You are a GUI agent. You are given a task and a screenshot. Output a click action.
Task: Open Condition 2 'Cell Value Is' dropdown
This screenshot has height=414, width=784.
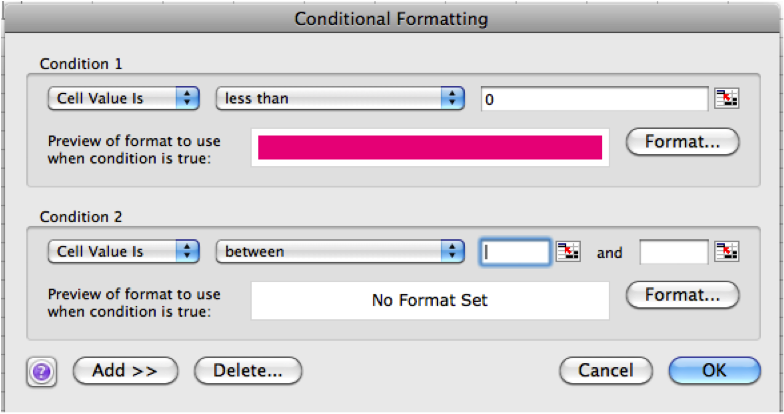point(124,252)
